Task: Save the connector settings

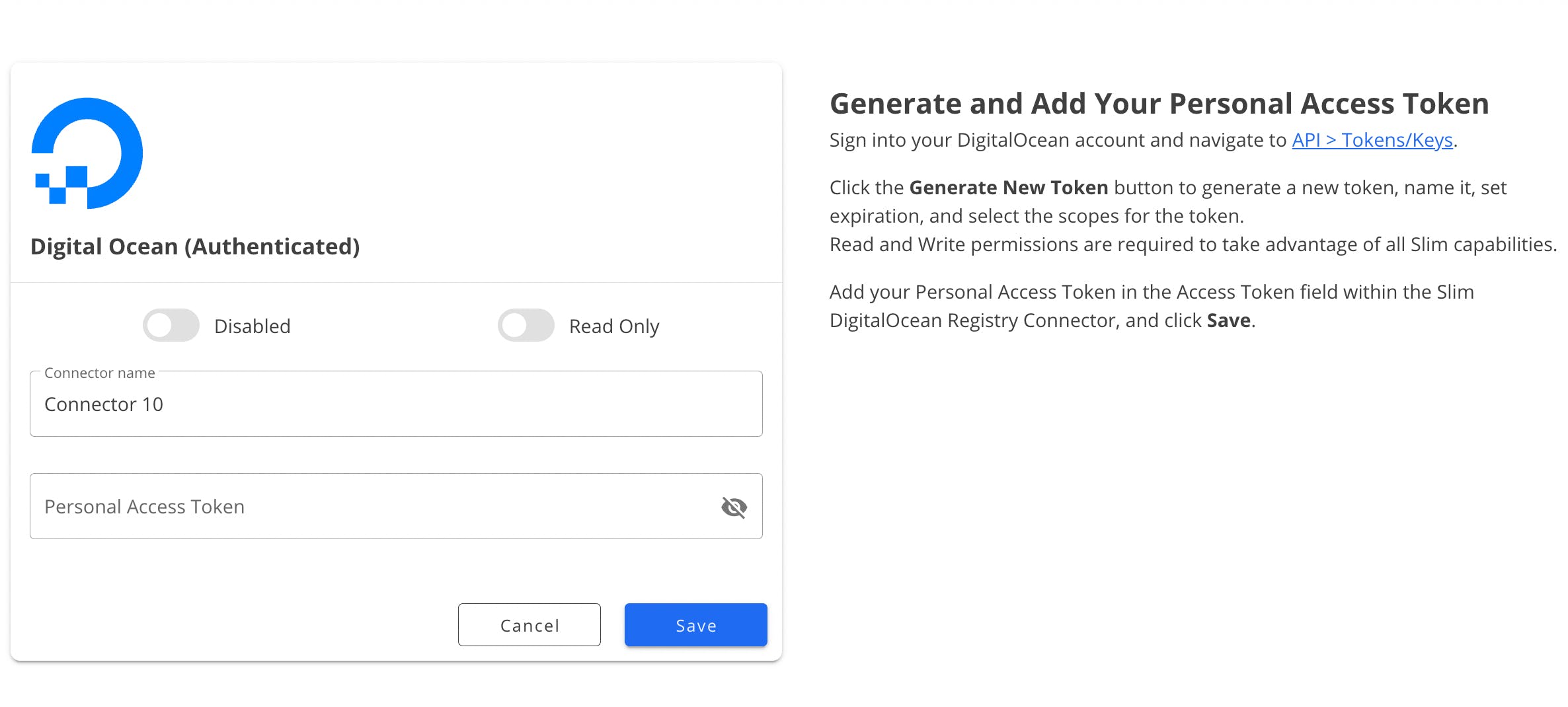Action: (695, 625)
